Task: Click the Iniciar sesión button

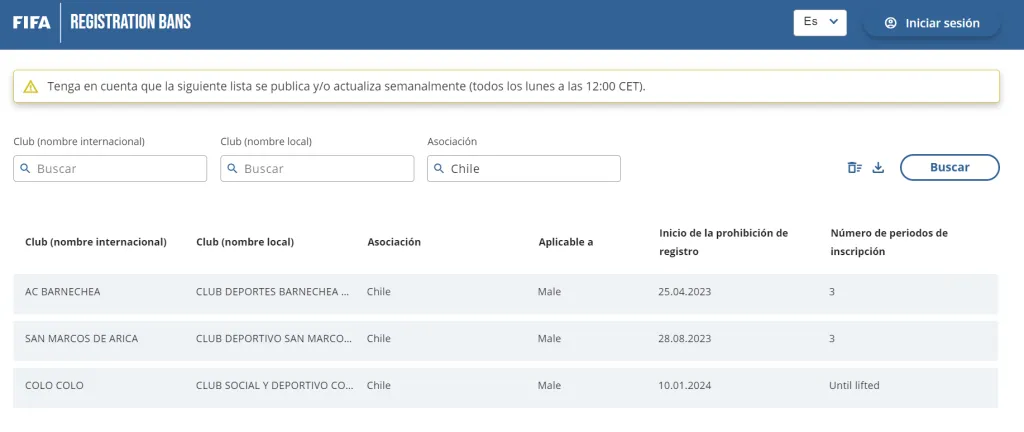Action: pos(932,23)
